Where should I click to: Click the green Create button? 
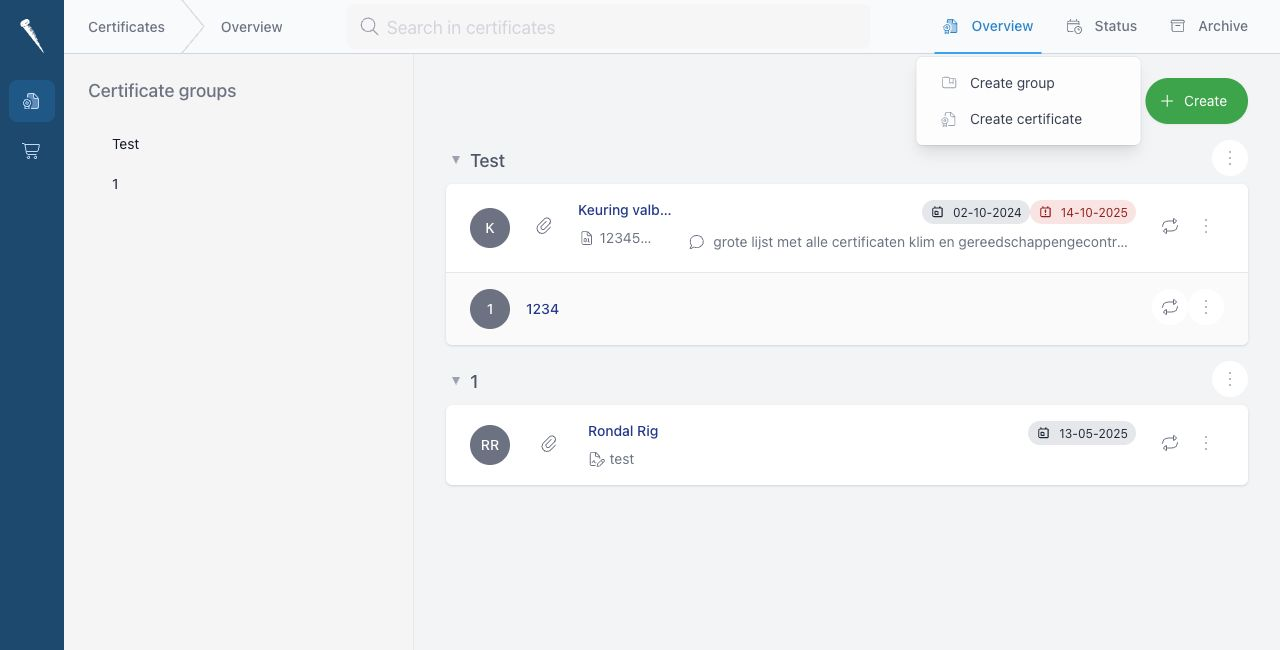pos(1196,101)
